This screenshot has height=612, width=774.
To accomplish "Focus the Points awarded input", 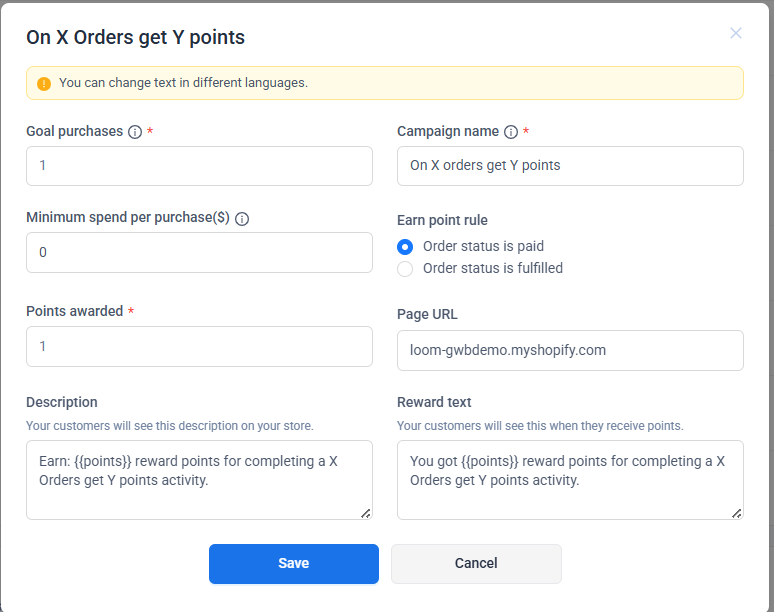I will pos(199,346).
